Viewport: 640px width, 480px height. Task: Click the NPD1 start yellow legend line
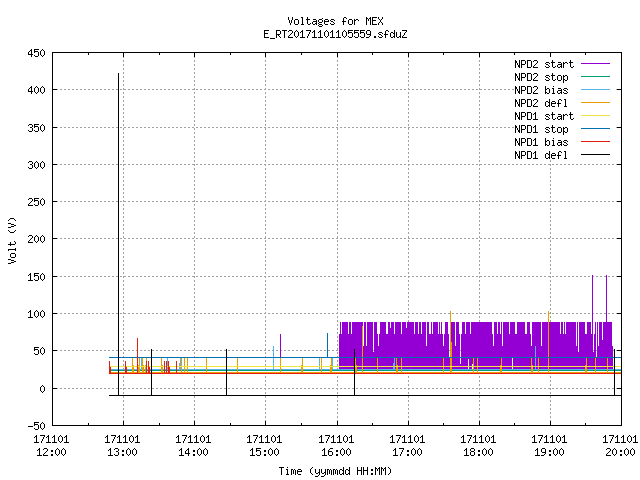(595, 116)
